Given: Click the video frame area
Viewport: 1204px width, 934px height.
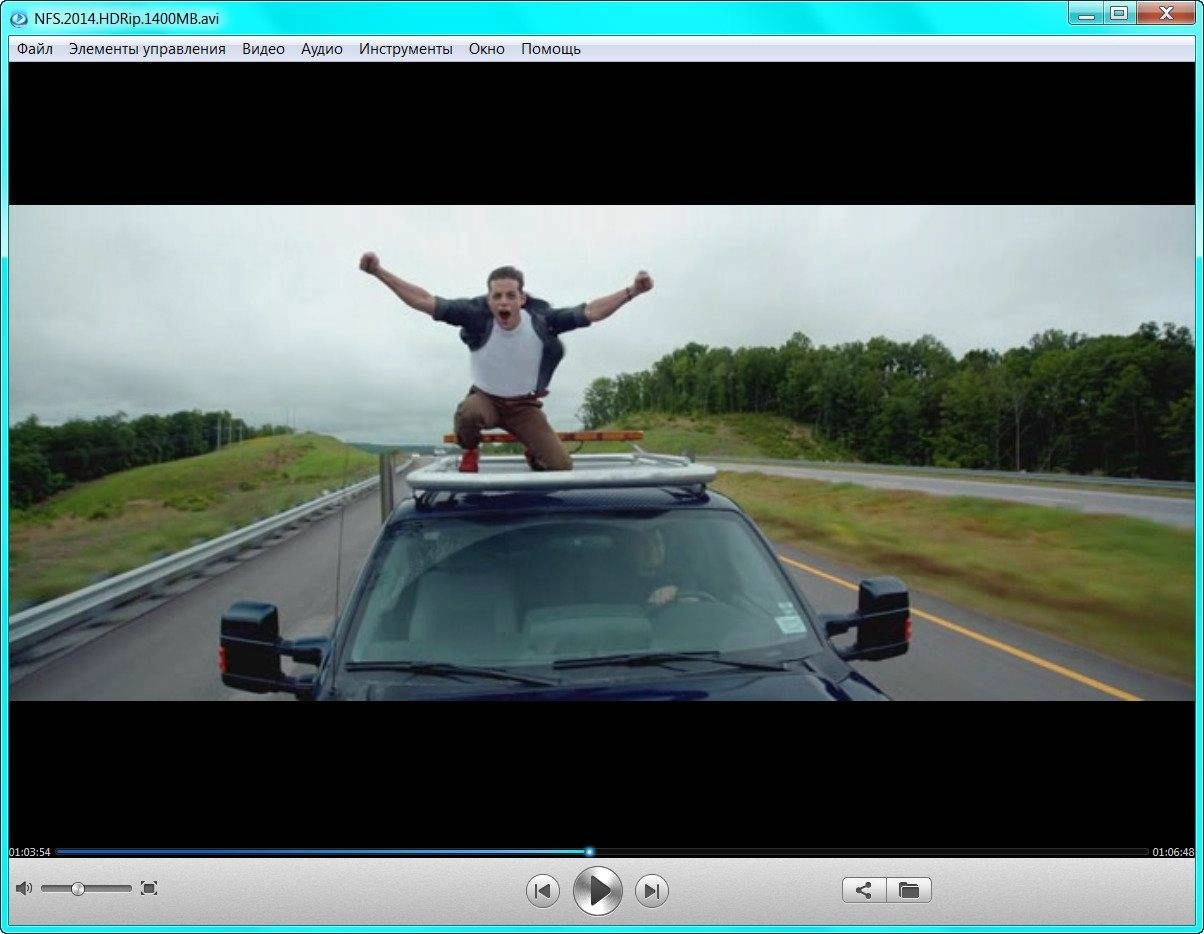Looking at the screenshot, I should (602, 453).
